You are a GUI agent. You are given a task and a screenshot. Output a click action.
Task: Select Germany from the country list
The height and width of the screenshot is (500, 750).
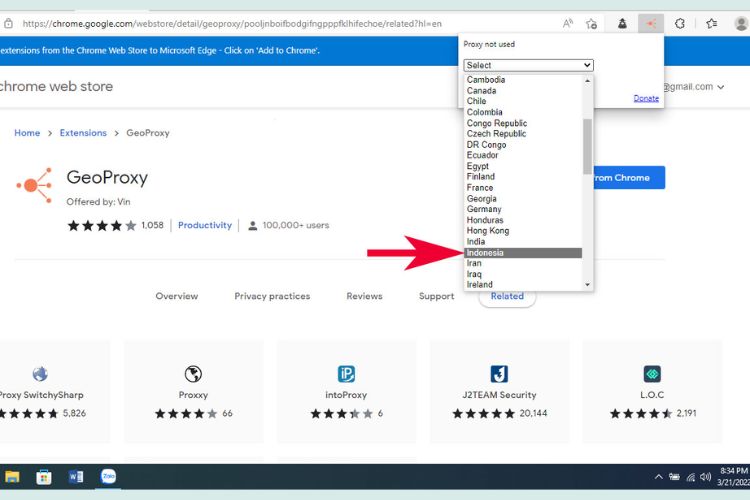[523, 209]
